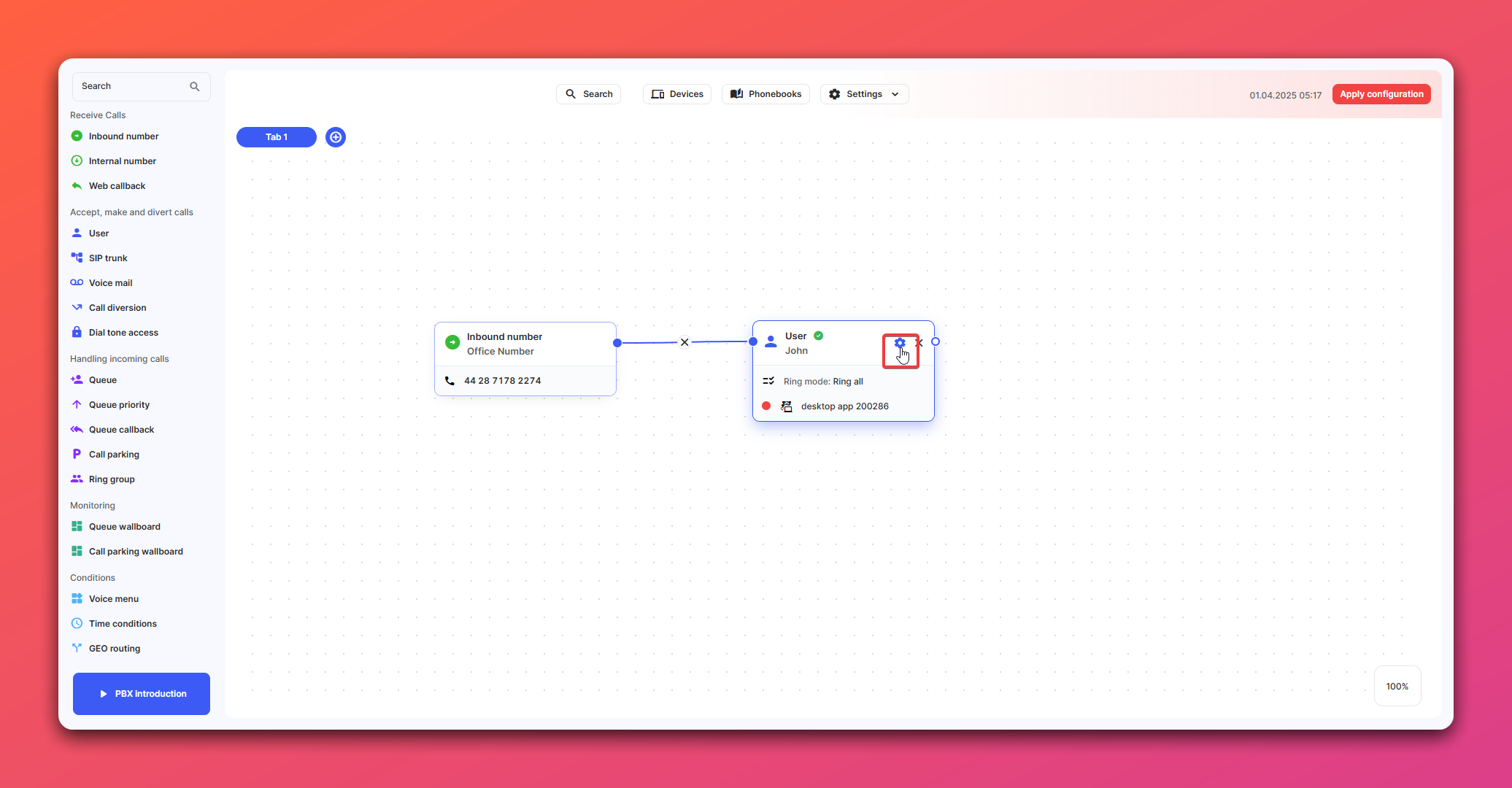Click the red status dot for desktop app

click(x=766, y=406)
